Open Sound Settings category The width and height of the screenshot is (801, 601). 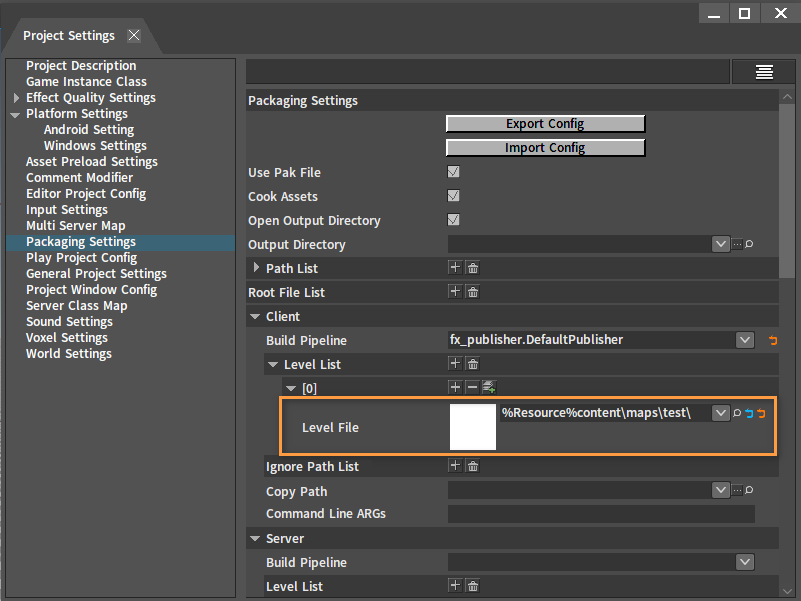(x=69, y=321)
